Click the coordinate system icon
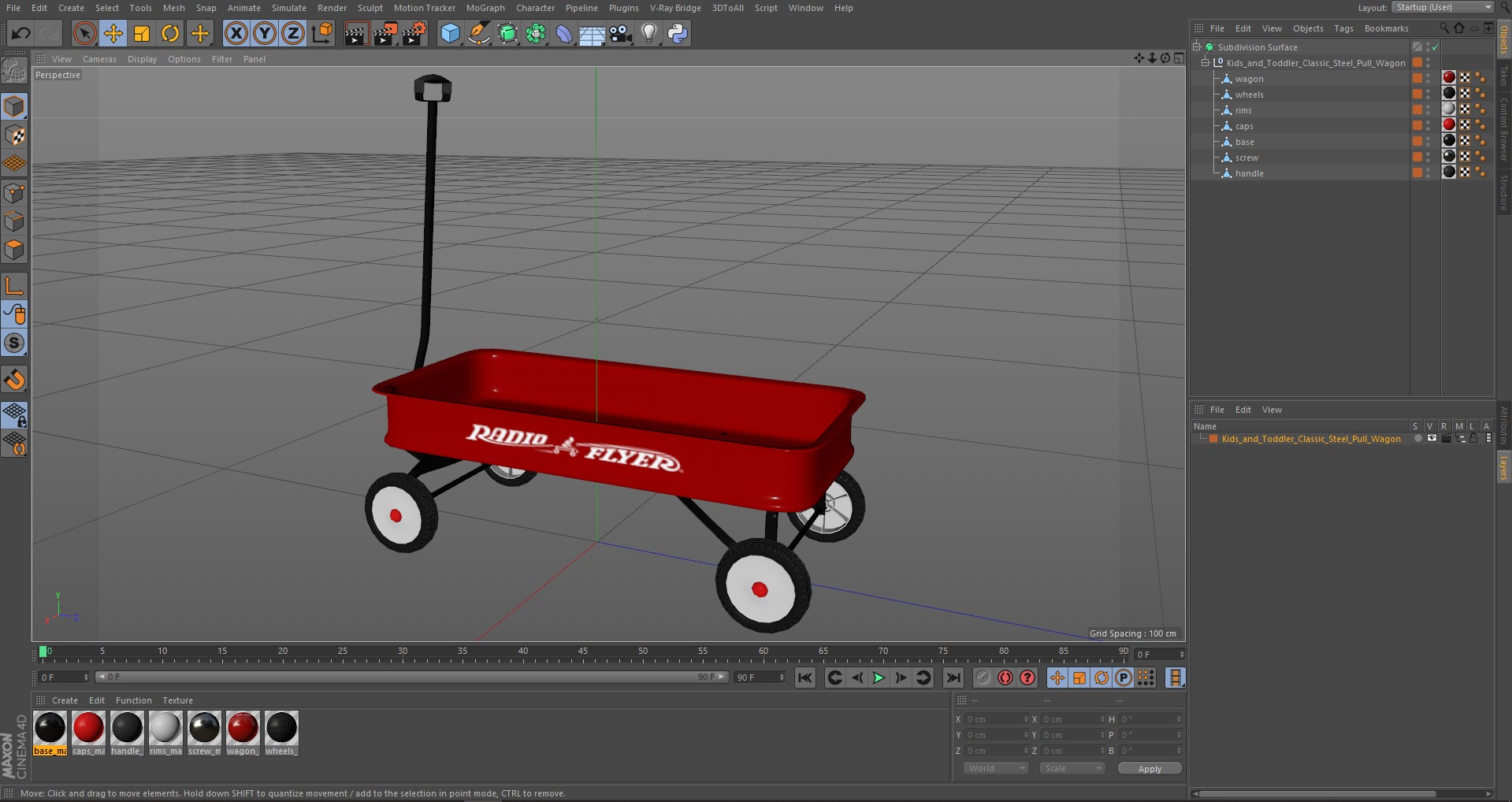 [x=322, y=33]
